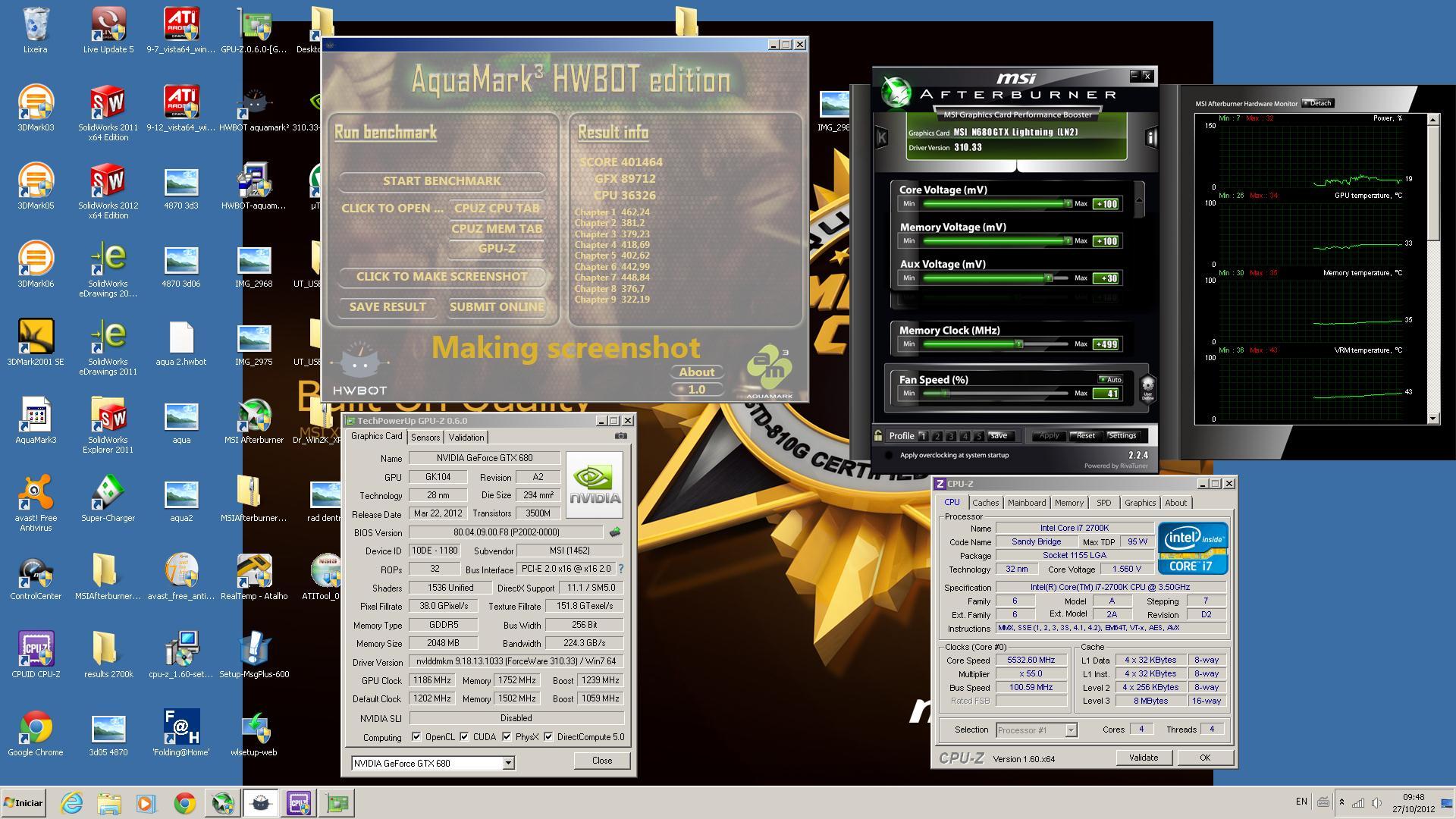Toggle the PhysX checkbox in GPU-Z
Viewport: 1456px width, 819px height.
coord(506,736)
